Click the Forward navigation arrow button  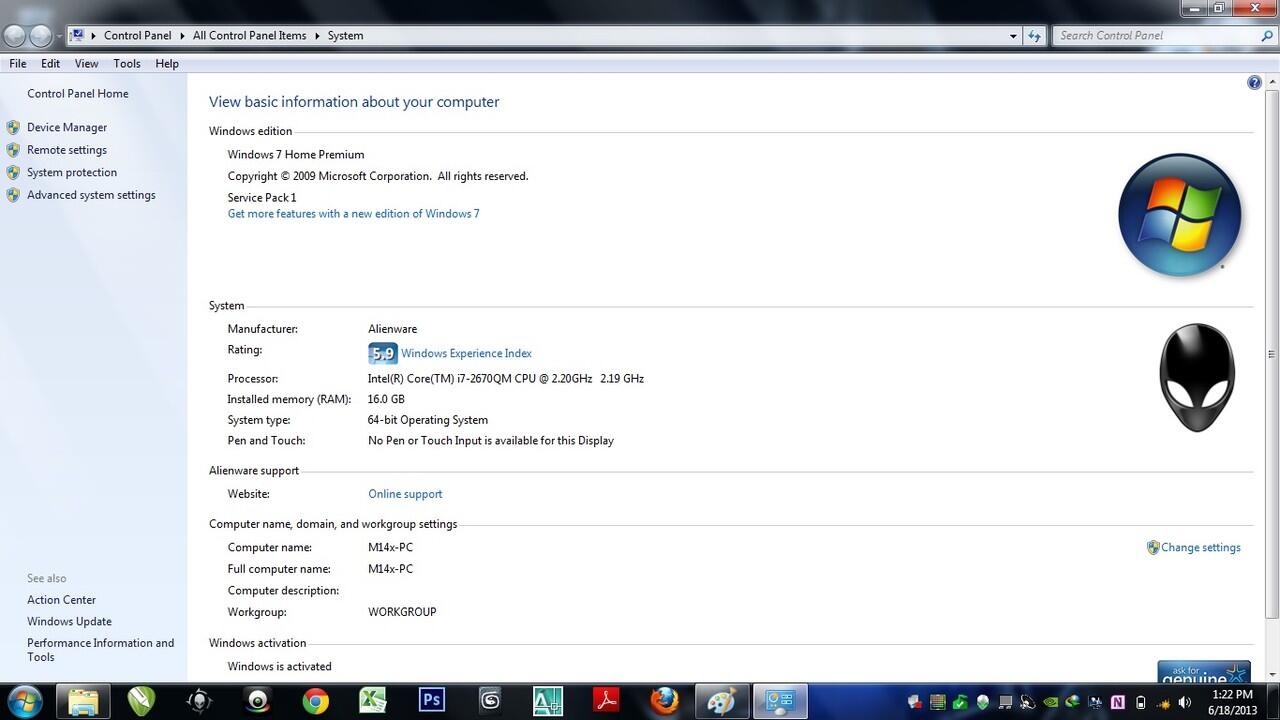[x=40, y=36]
